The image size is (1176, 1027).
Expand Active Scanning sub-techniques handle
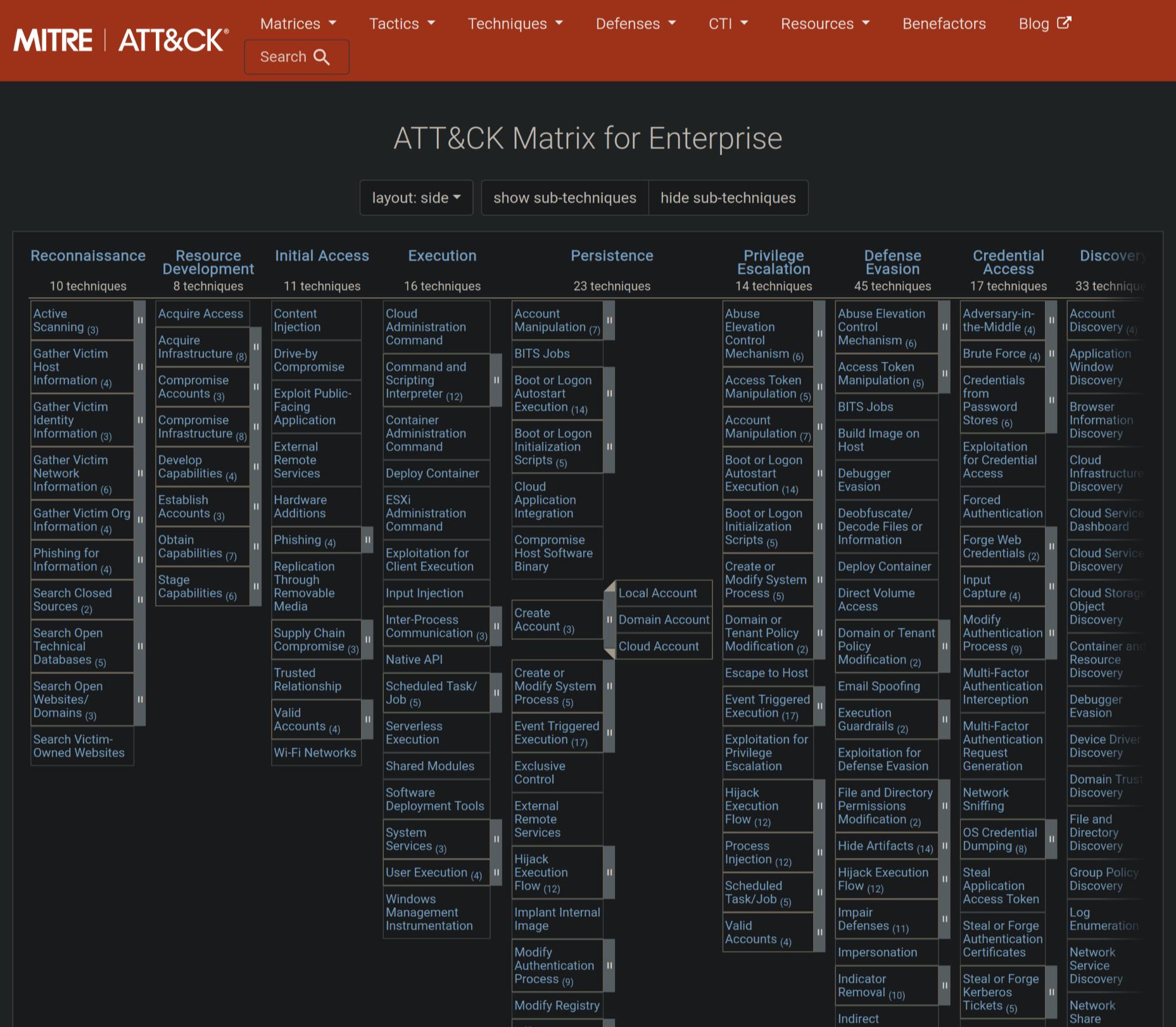pyautogui.click(x=140, y=321)
